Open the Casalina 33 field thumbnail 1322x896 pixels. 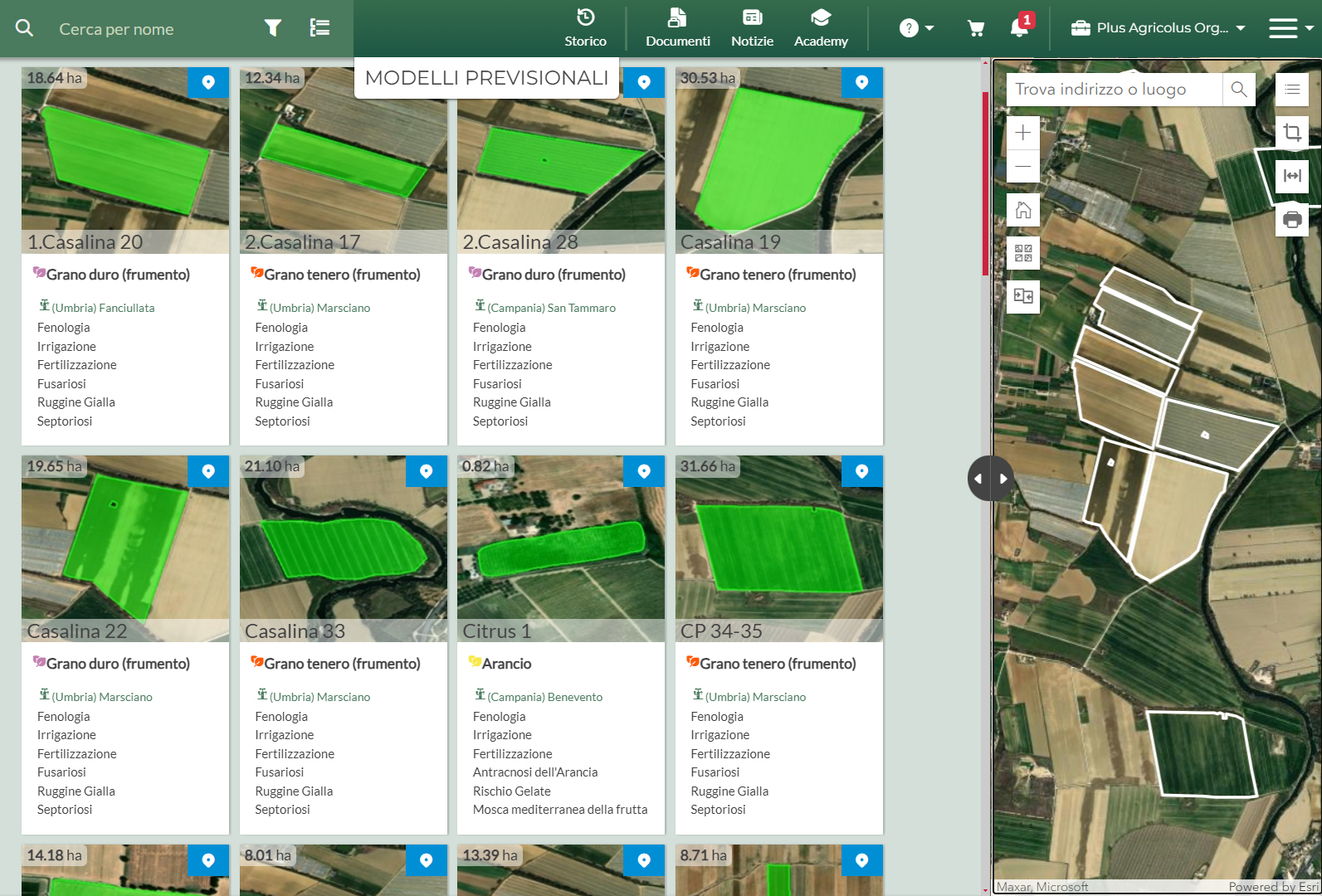[344, 549]
